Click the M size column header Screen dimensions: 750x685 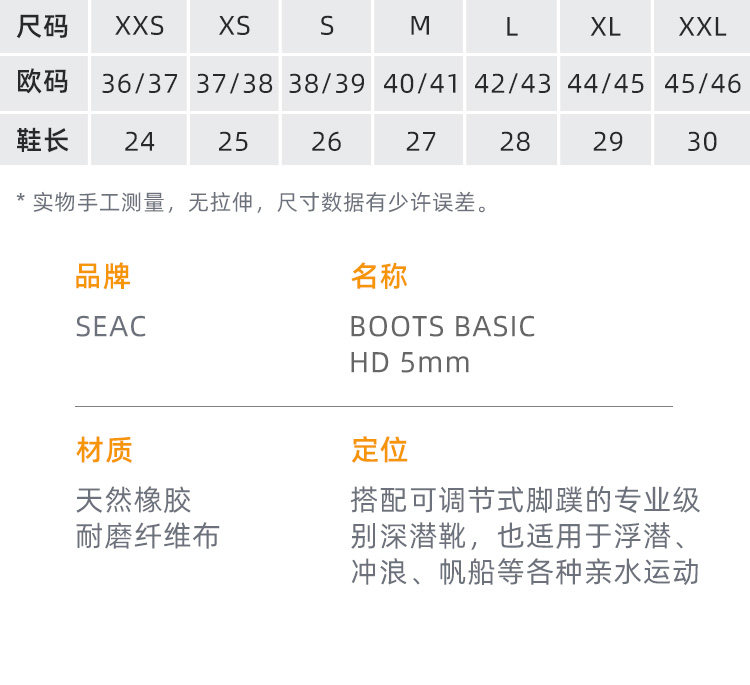(x=420, y=27)
